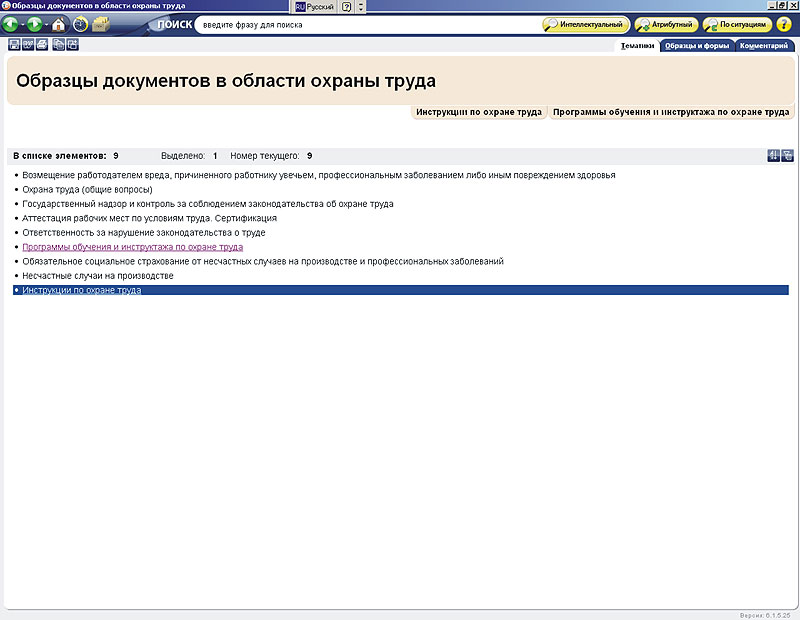Image resolution: width=800 pixels, height=620 pixels.
Task: Open the RU Русский language selector
Action: pos(314,6)
